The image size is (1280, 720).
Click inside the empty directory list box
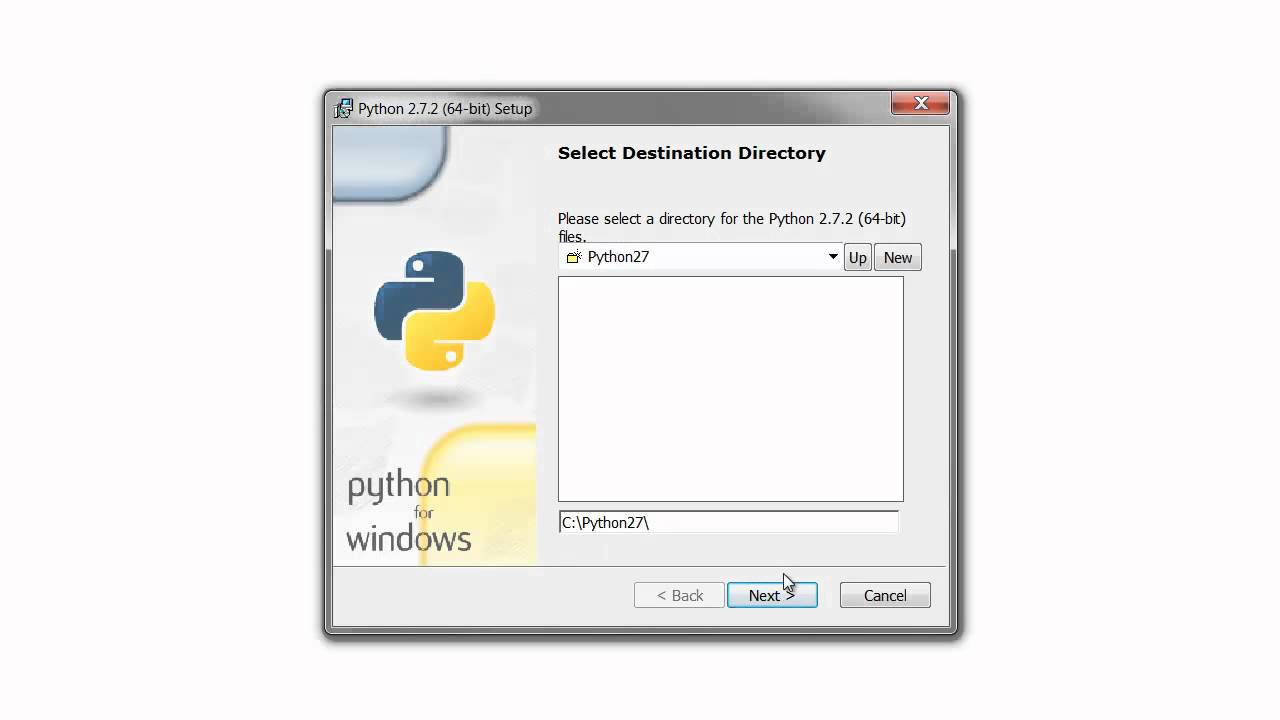pos(730,389)
